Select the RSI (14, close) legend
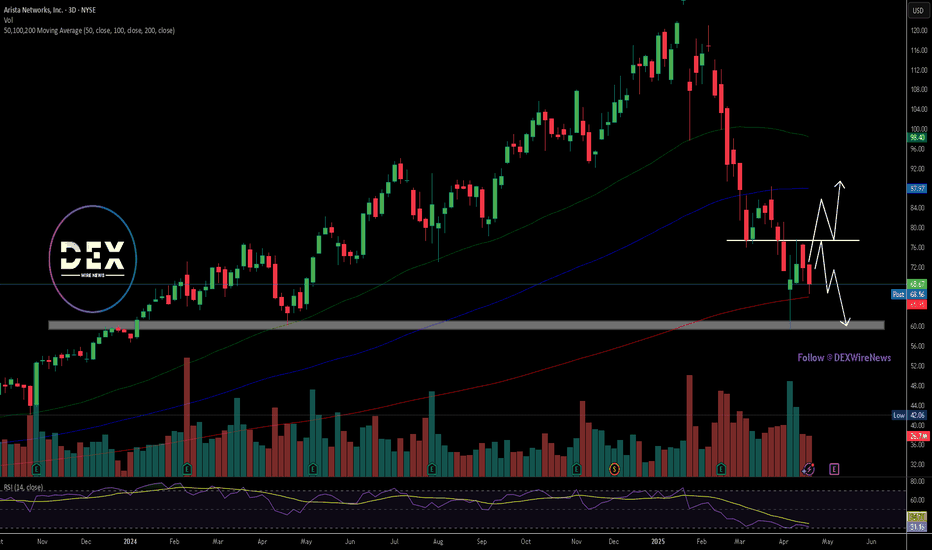 pos(23,487)
